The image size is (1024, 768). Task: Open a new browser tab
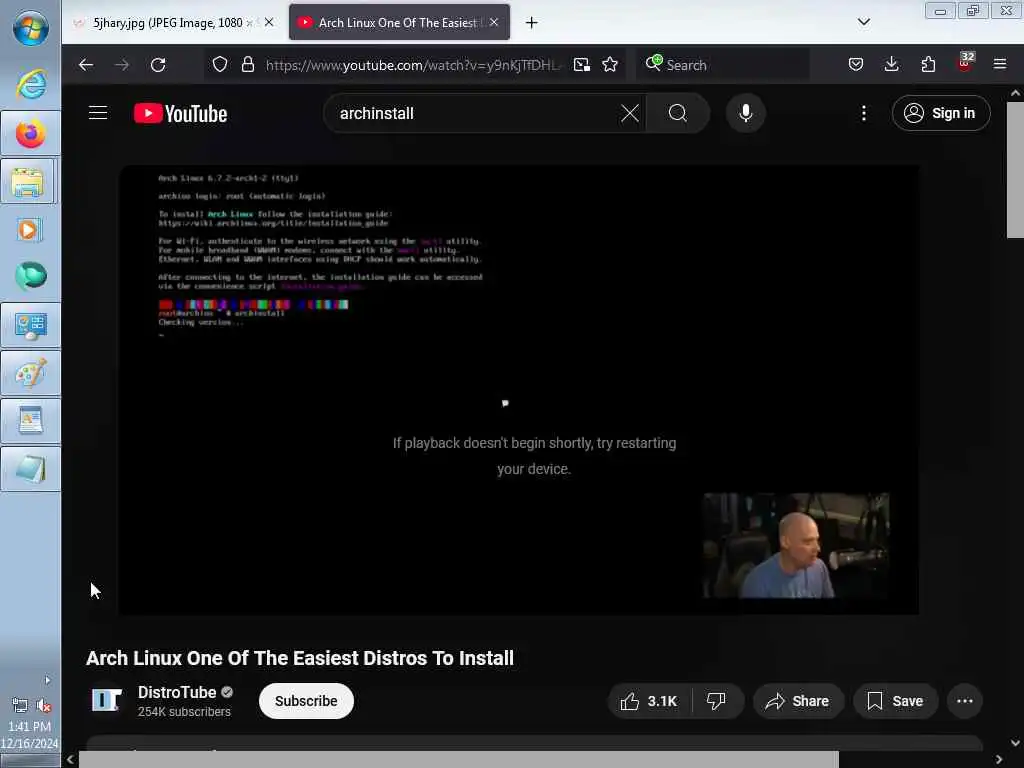click(532, 23)
